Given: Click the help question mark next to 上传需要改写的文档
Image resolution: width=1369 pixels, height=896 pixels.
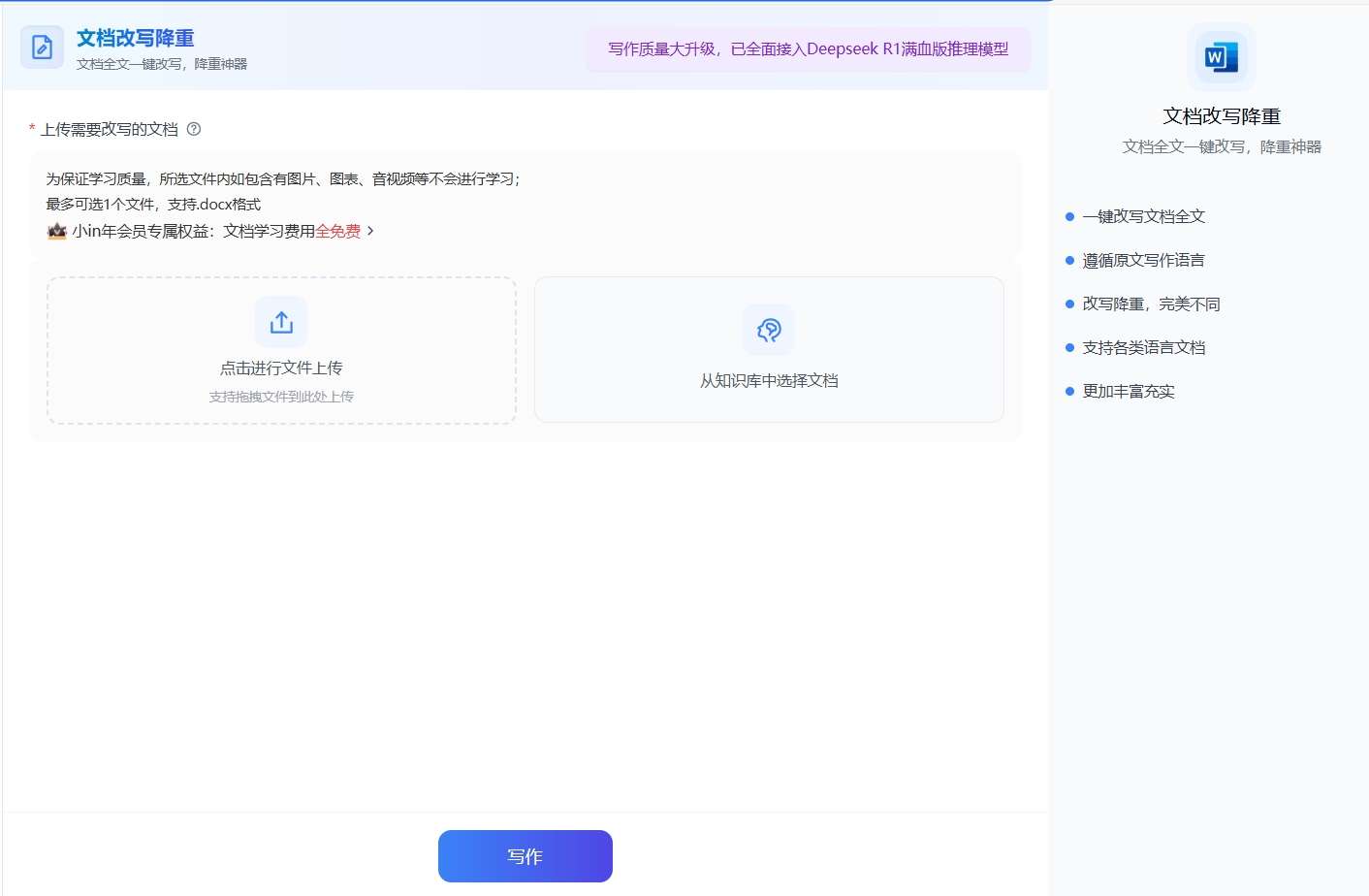Looking at the screenshot, I should 194,129.
